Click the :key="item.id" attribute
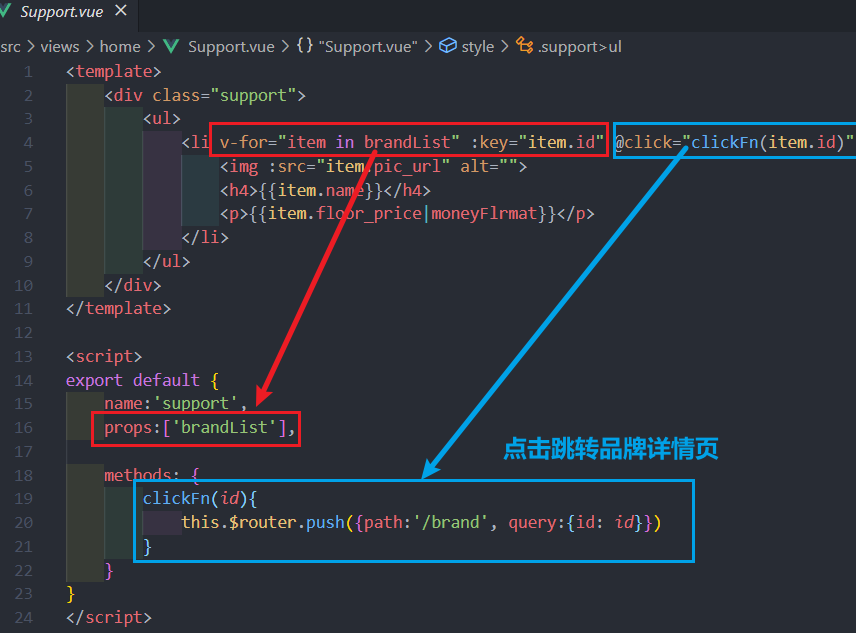This screenshot has width=856, height=633. [537, 142]
